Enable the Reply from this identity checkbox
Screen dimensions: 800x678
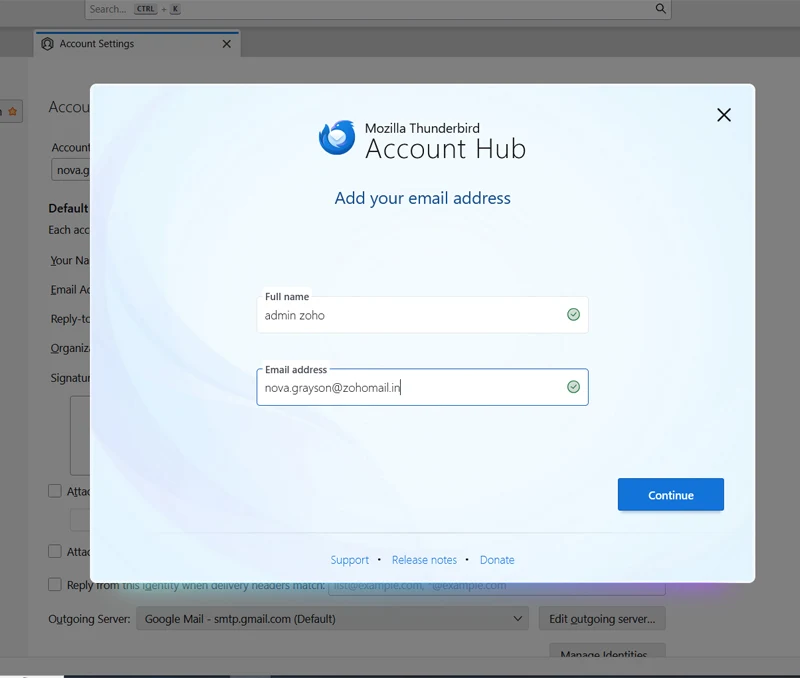(55, 585)
